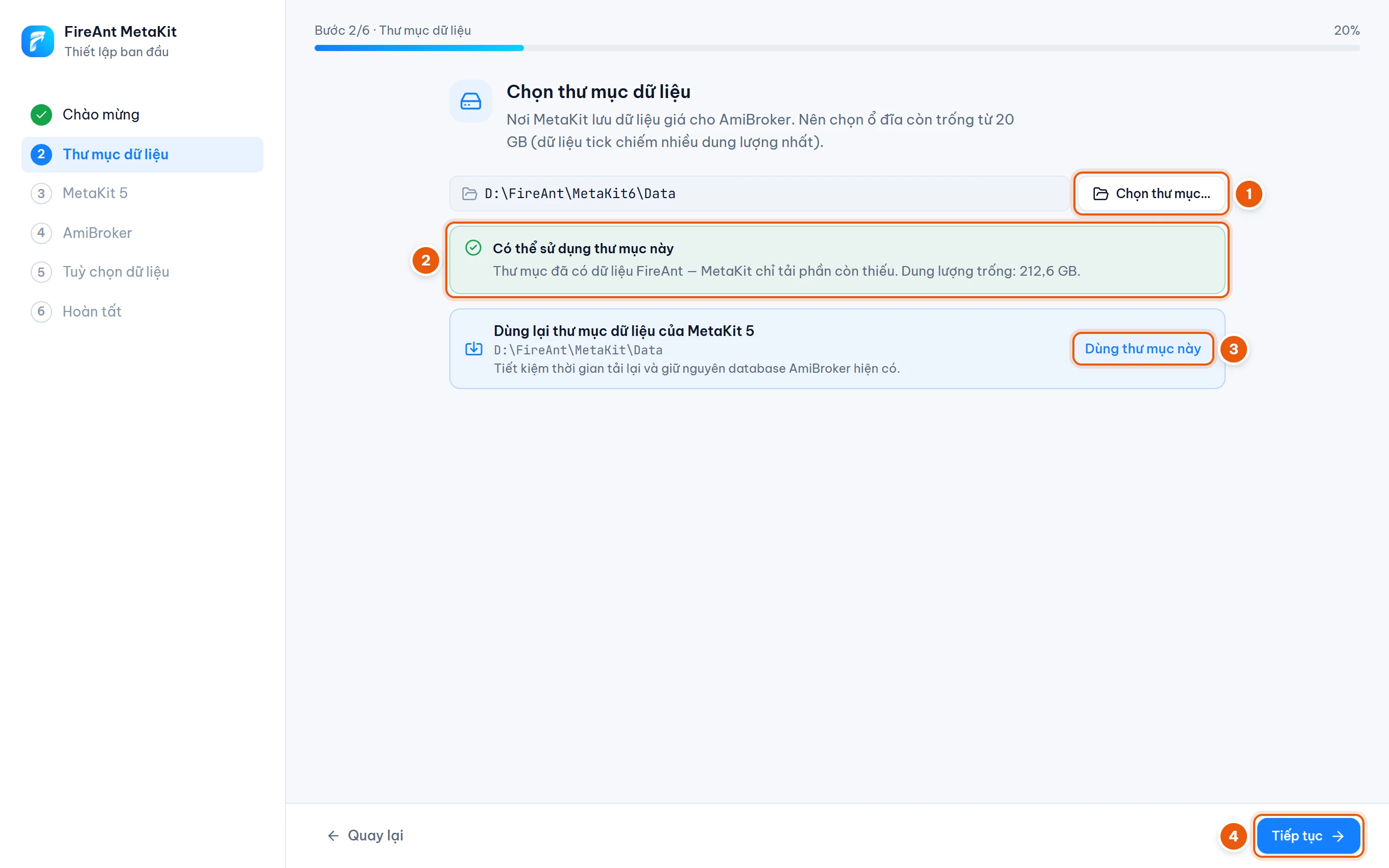
Task: Click Dùng thư mục này button
Action: (1143, 348)
